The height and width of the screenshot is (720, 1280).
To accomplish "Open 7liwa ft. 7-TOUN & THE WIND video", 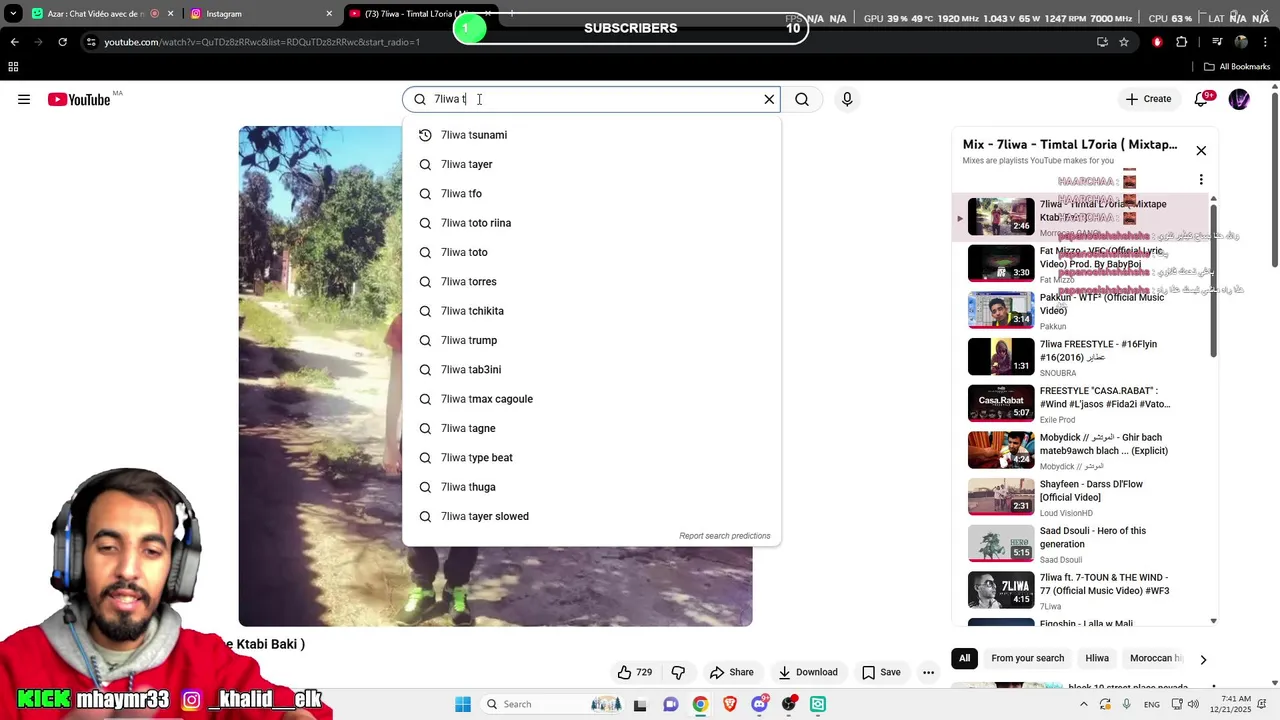I will 1080,590.
